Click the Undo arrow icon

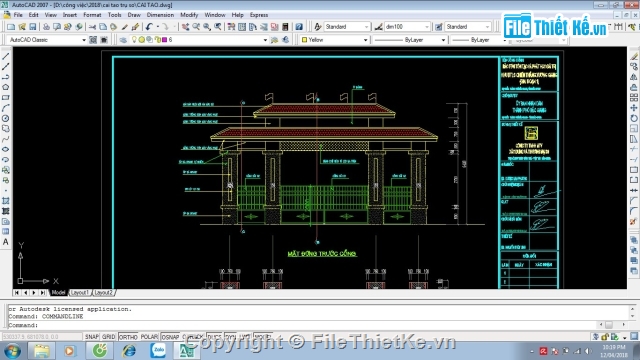click(149, 27)
